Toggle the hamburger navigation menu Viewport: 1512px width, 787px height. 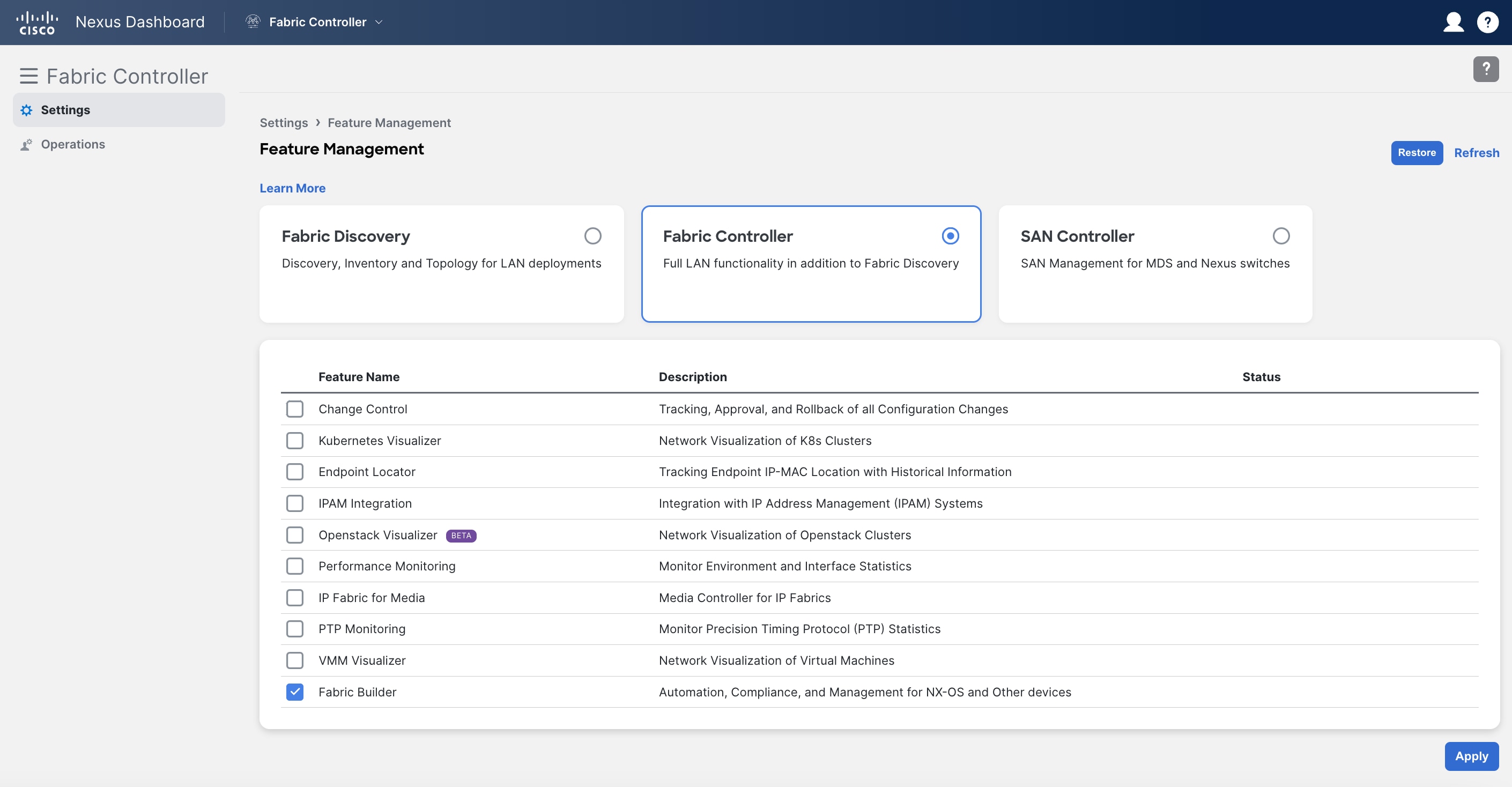(x=29, y=76)
